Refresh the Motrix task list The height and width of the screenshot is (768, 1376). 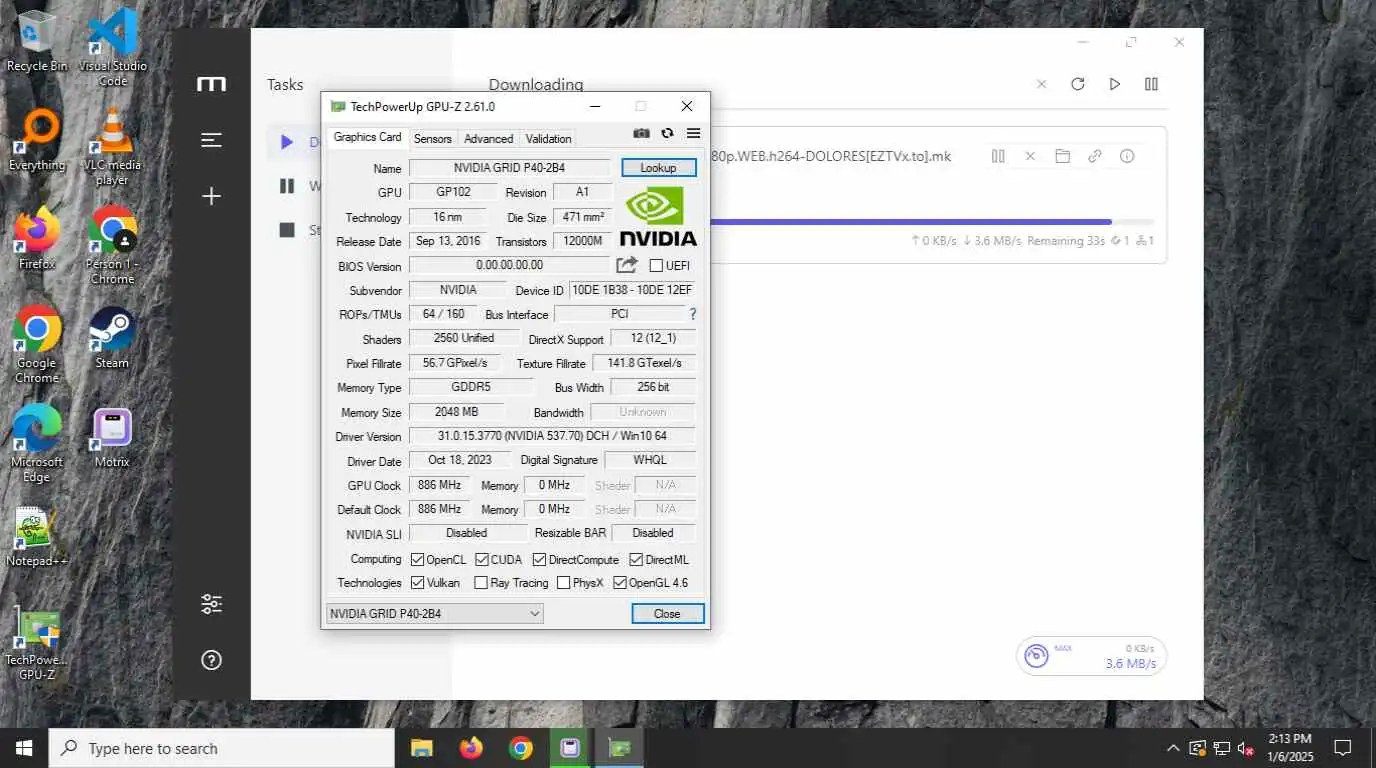click(1078, 84)
